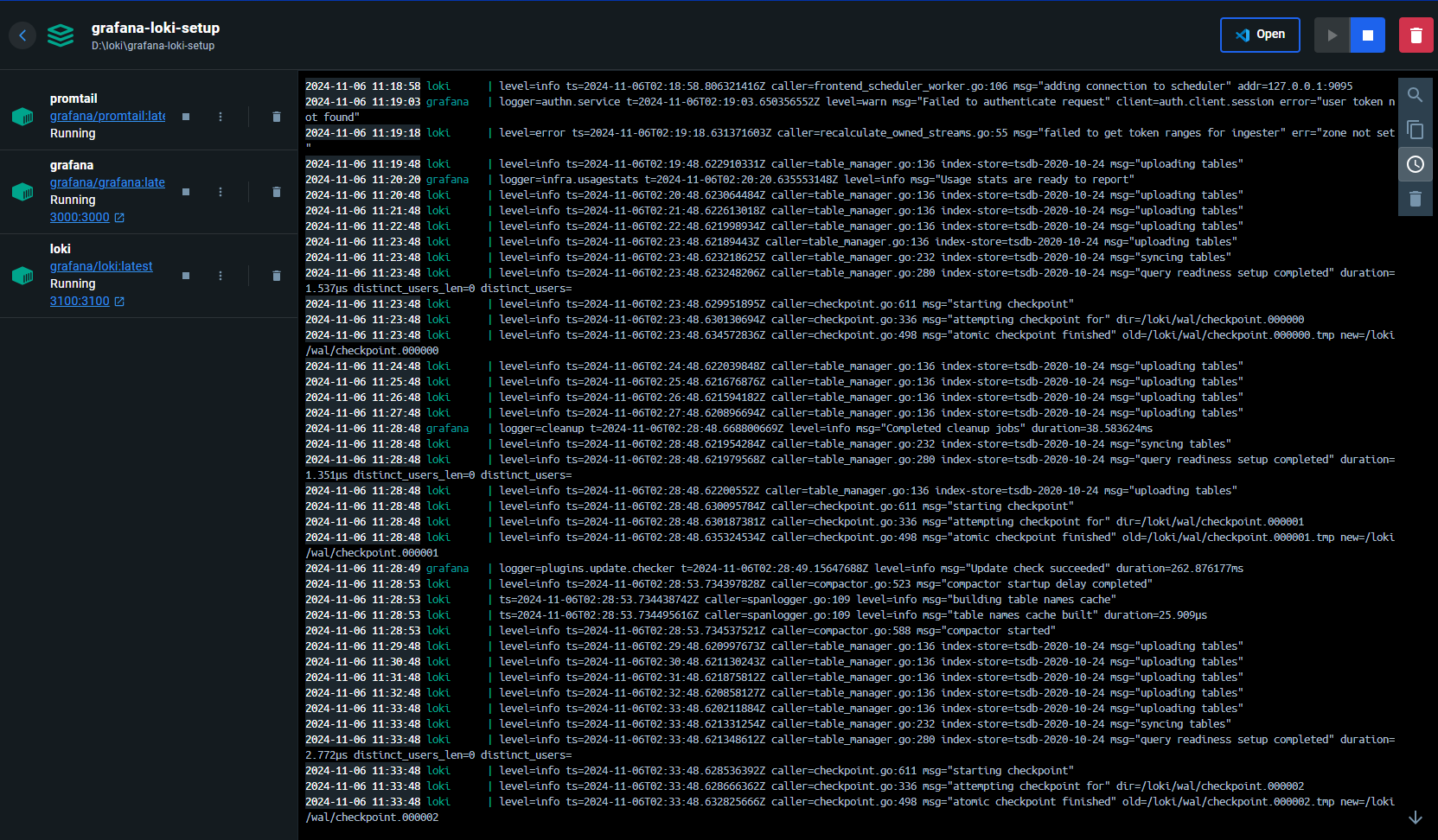This screenshot has height=840, width=1438.
Task: Delete the promtail container
Action: point(277,117)
